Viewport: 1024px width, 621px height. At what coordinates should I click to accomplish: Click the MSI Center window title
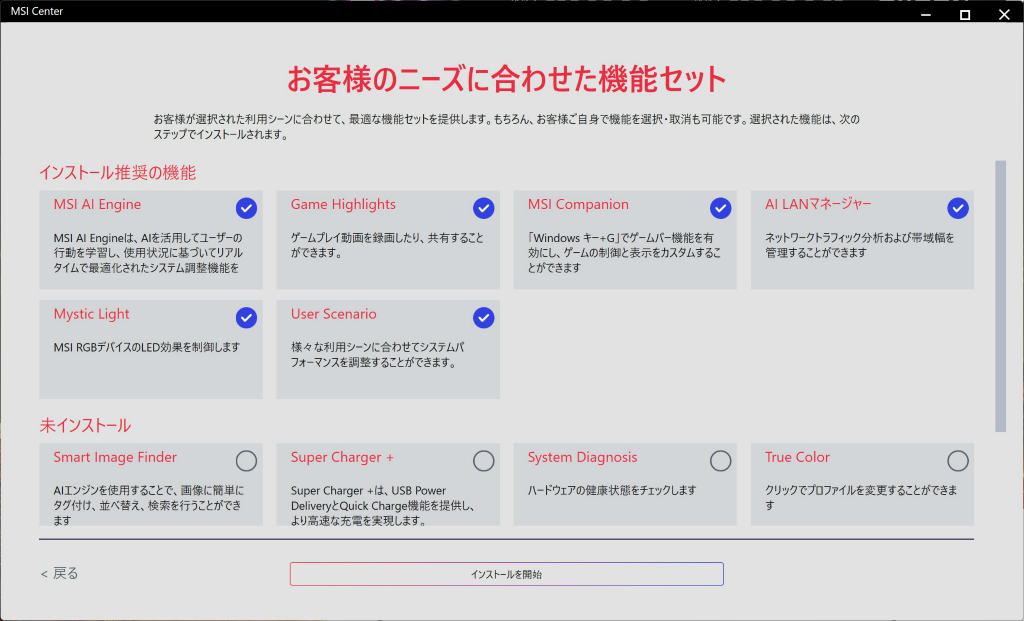point(37,11)
